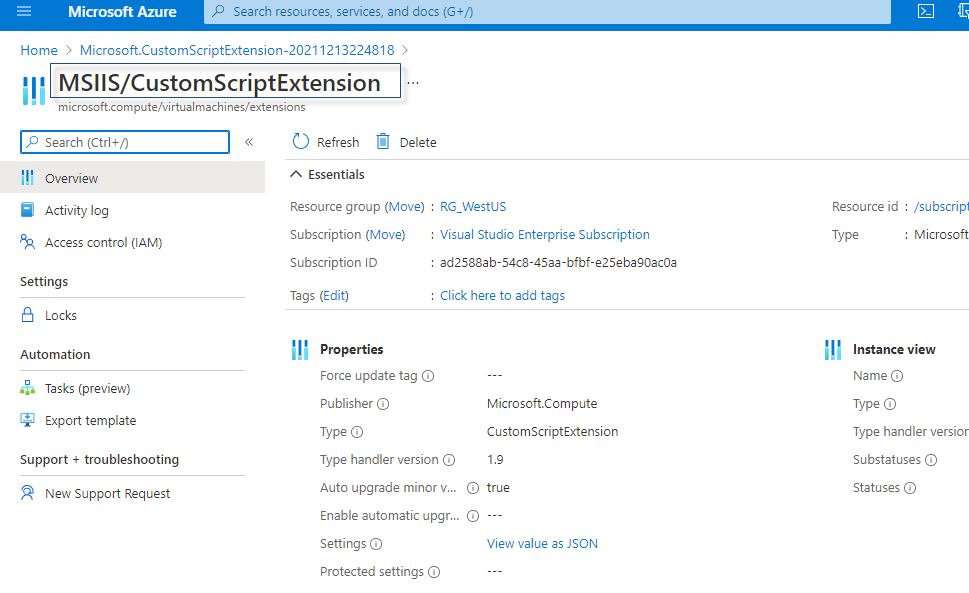Click the Type handler version value 1.9
Image resolution: width=969 pixels, height=593 pixels.
pos(495,460)
